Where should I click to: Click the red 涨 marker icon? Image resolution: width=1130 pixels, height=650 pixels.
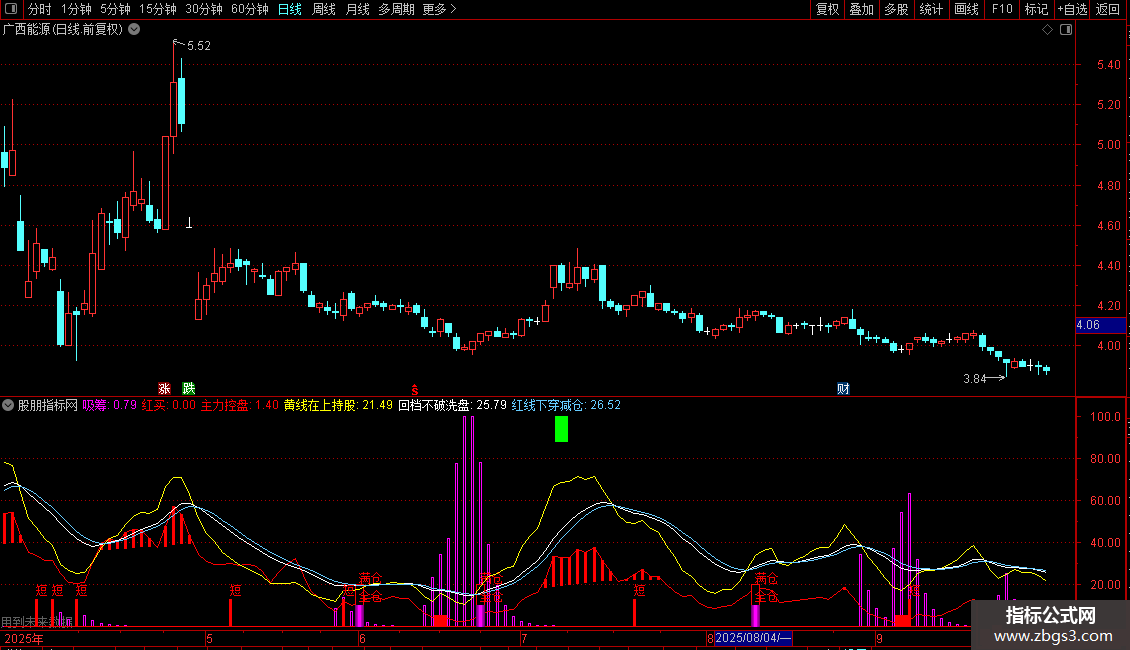164,389
